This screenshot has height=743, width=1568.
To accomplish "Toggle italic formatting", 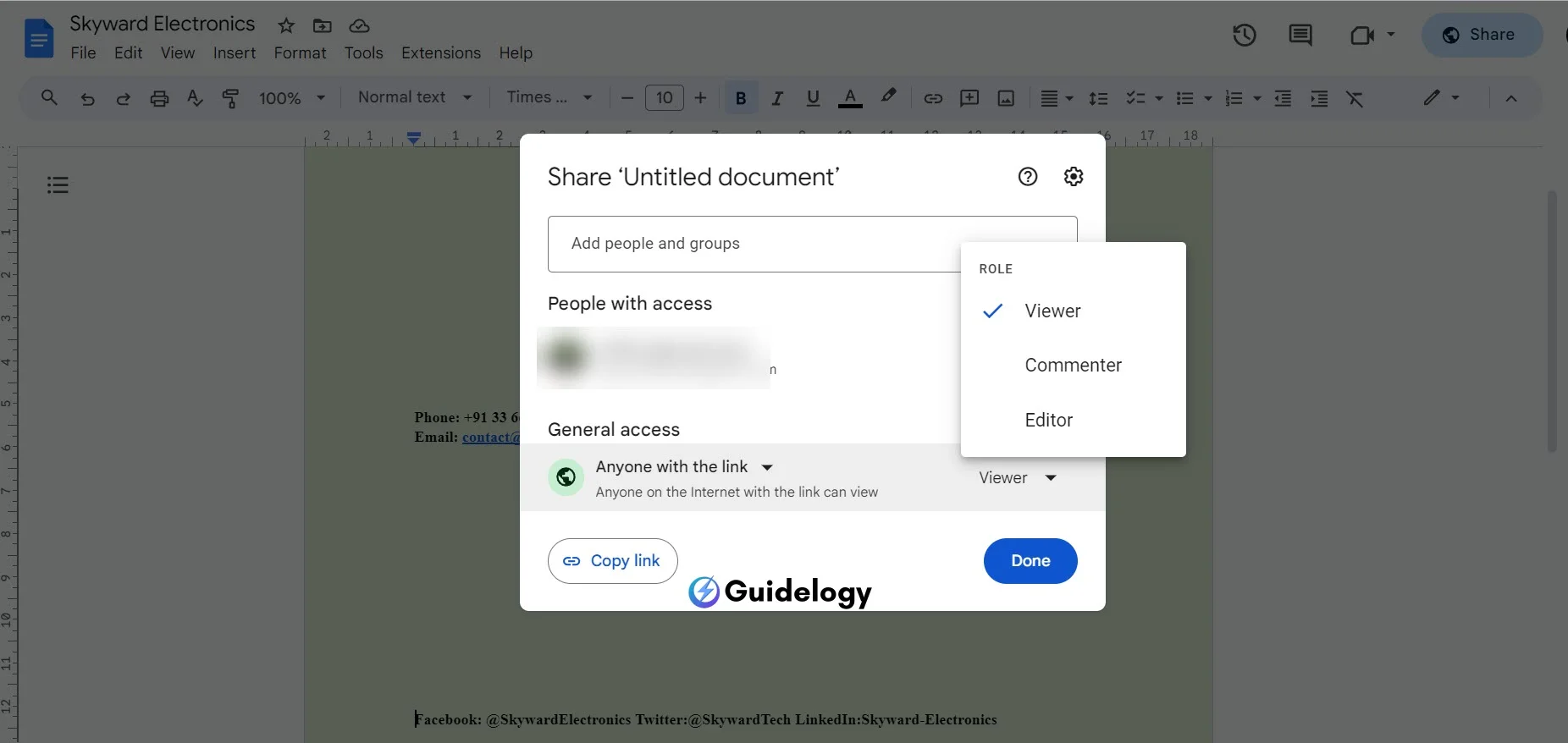I will (777, 98).
